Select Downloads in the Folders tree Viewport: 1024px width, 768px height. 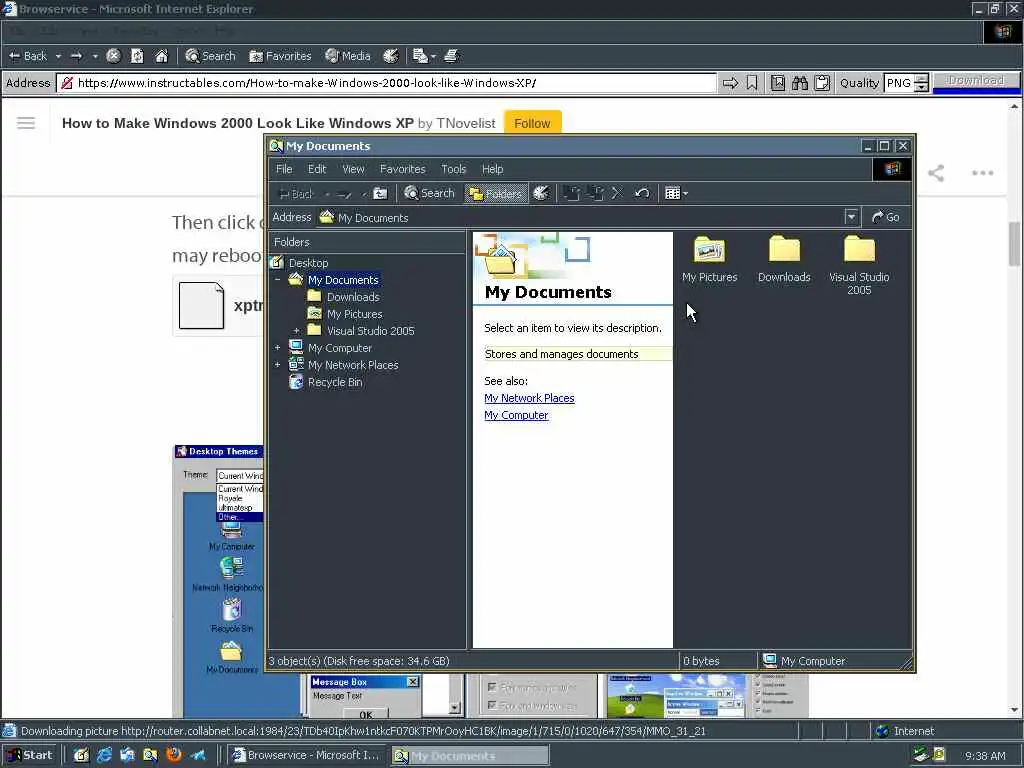[353, 296]
